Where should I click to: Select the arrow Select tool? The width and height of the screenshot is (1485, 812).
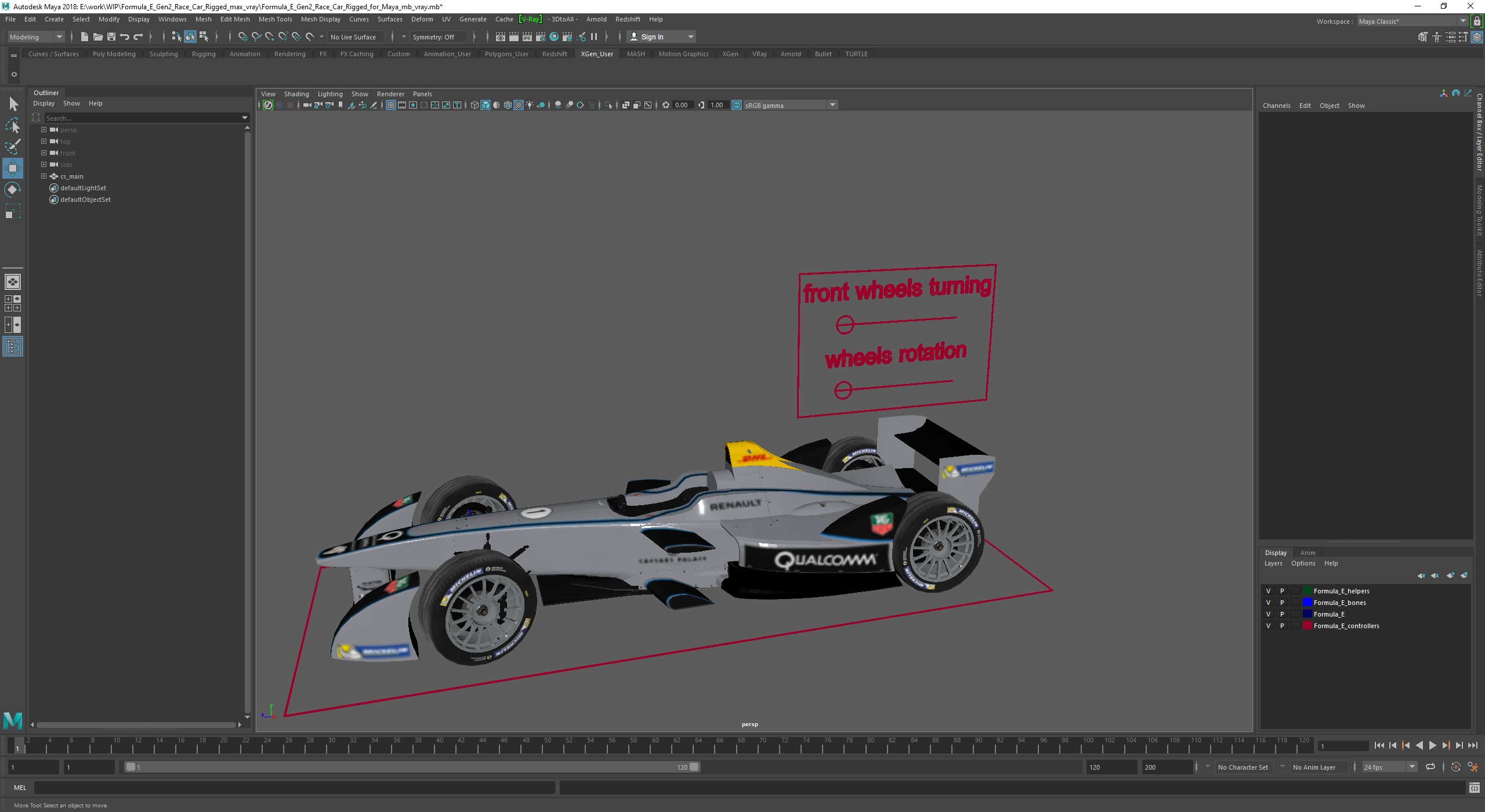tap(13, 104)
